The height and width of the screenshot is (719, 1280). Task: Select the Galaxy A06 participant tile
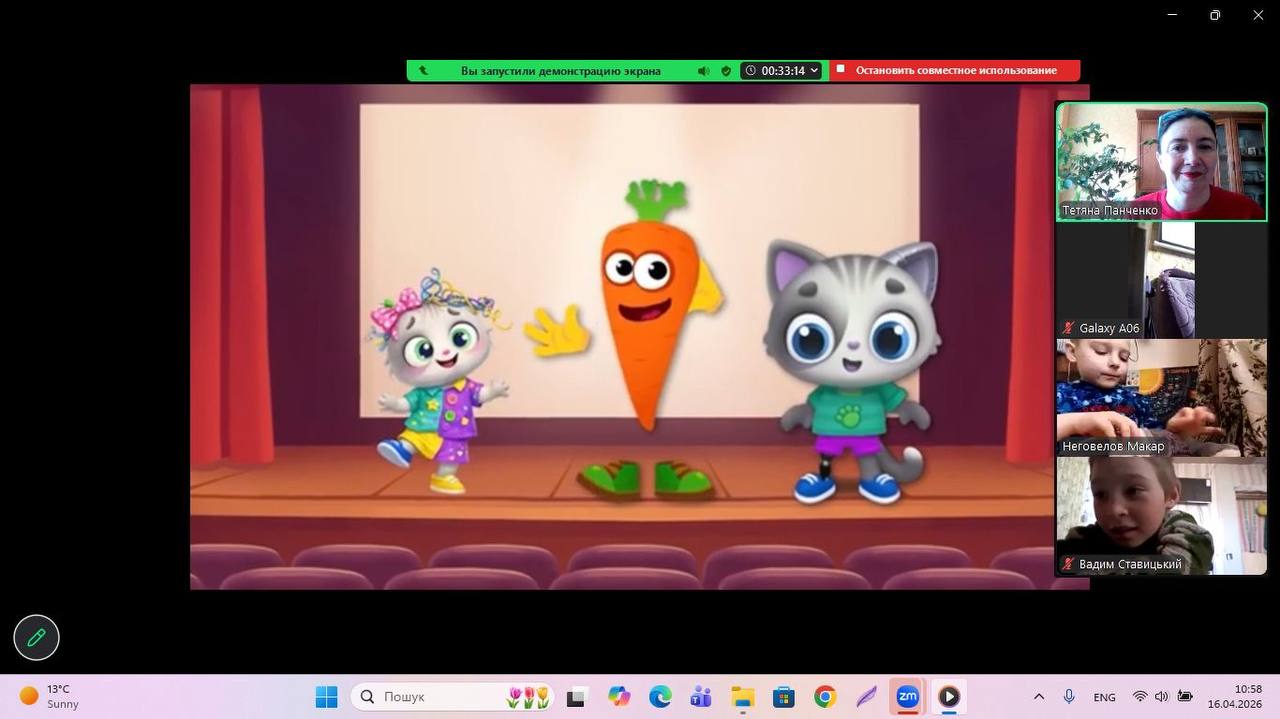tap(1161, 280)
